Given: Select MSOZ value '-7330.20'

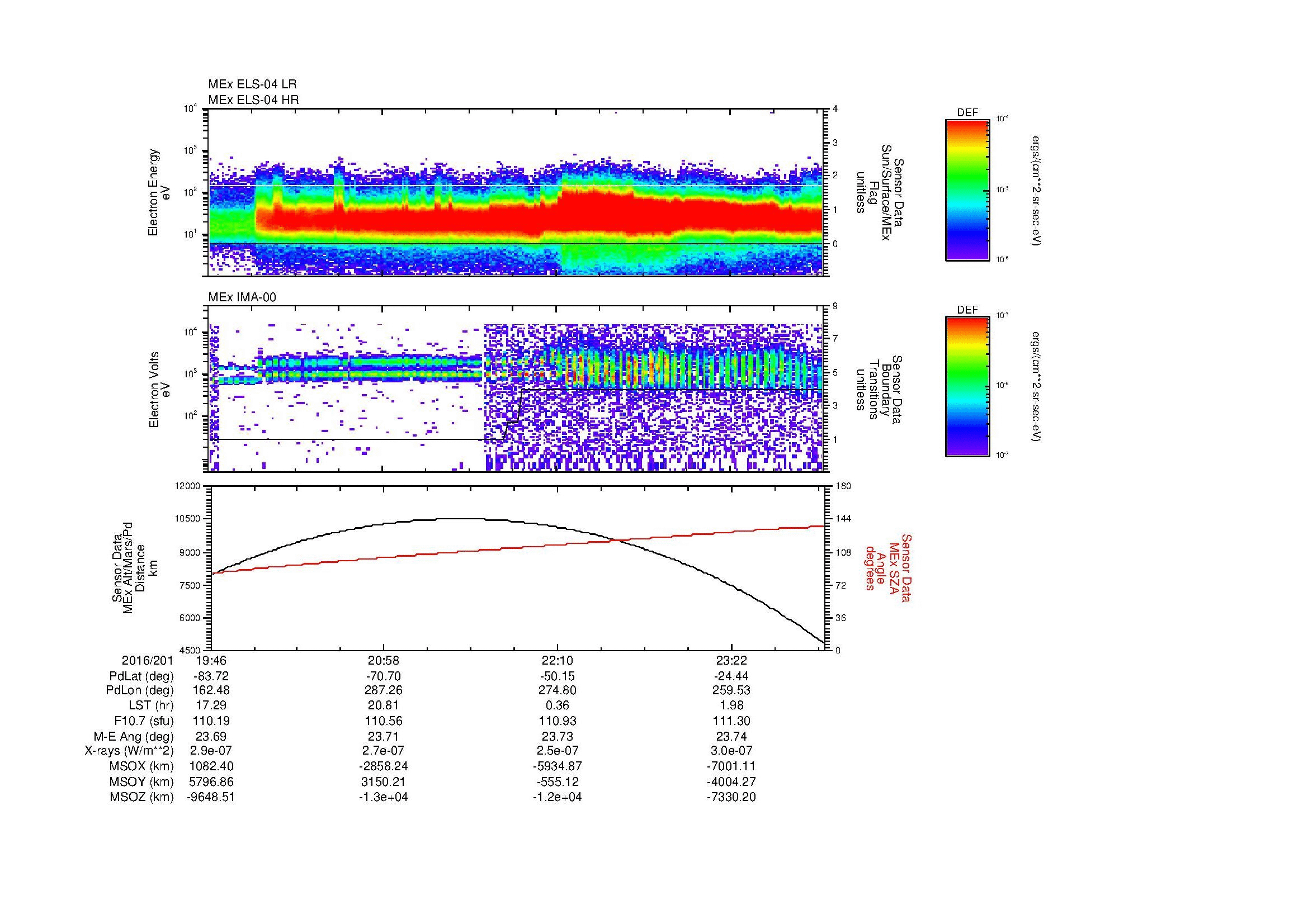Looking at the screenshot, I should pos(731,798).
